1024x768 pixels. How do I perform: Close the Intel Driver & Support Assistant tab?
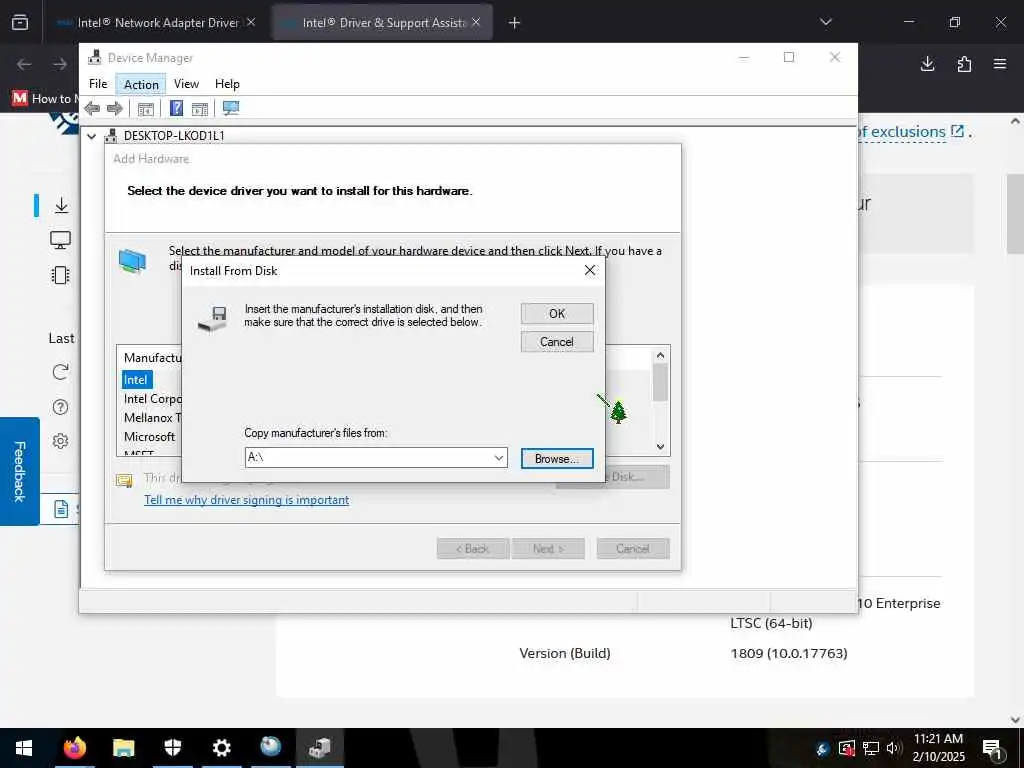pyautogui.click(x=476, y=22)
